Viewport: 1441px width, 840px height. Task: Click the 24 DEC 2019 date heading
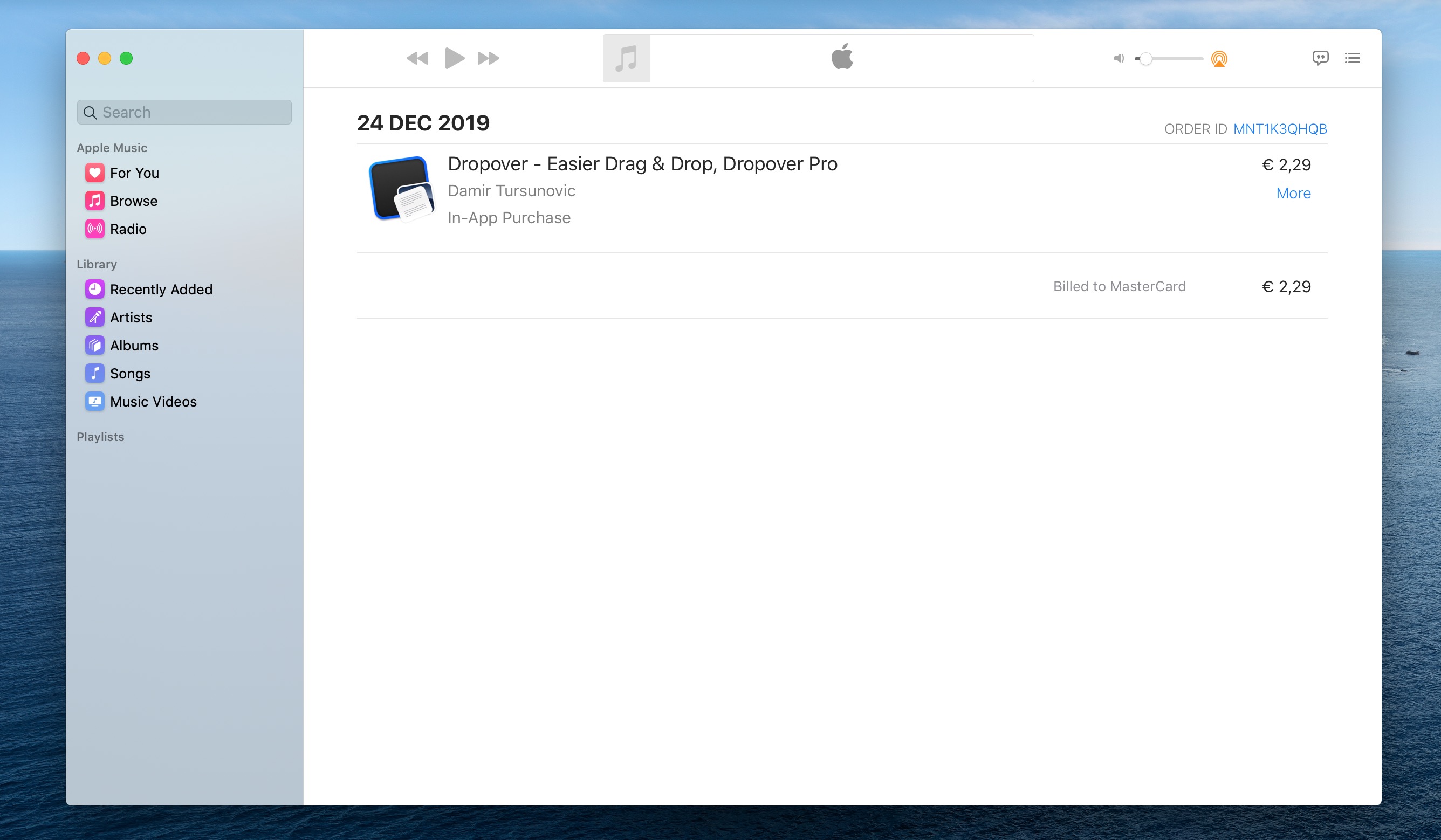click(x=423, y=123)
